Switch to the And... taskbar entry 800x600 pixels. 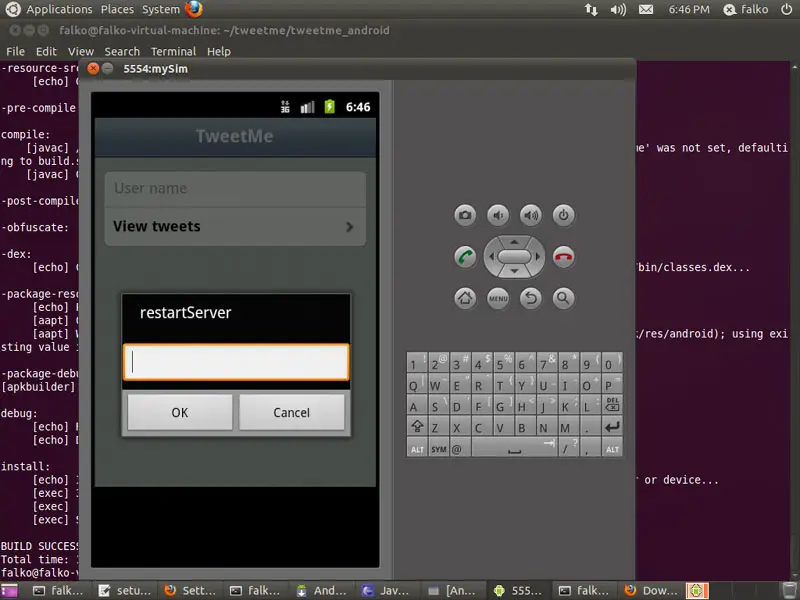pyautogui.click(x=321, y=591)
